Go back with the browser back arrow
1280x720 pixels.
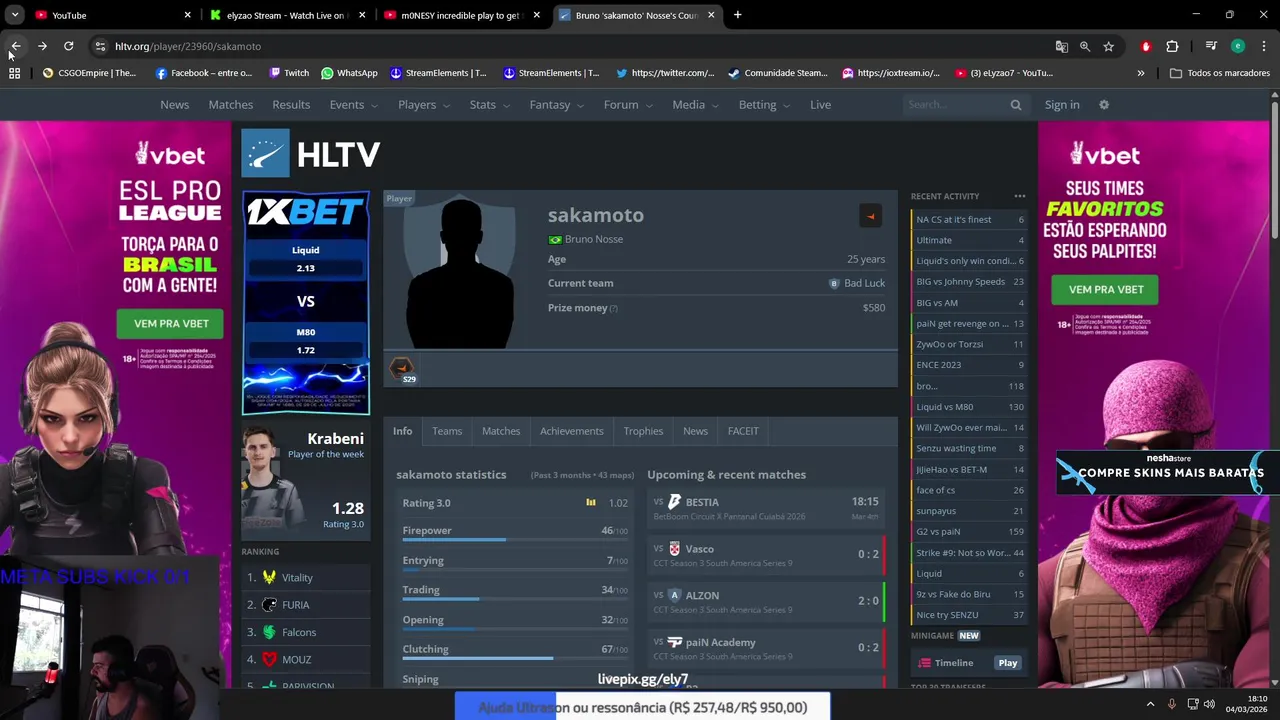pos(16,46)
